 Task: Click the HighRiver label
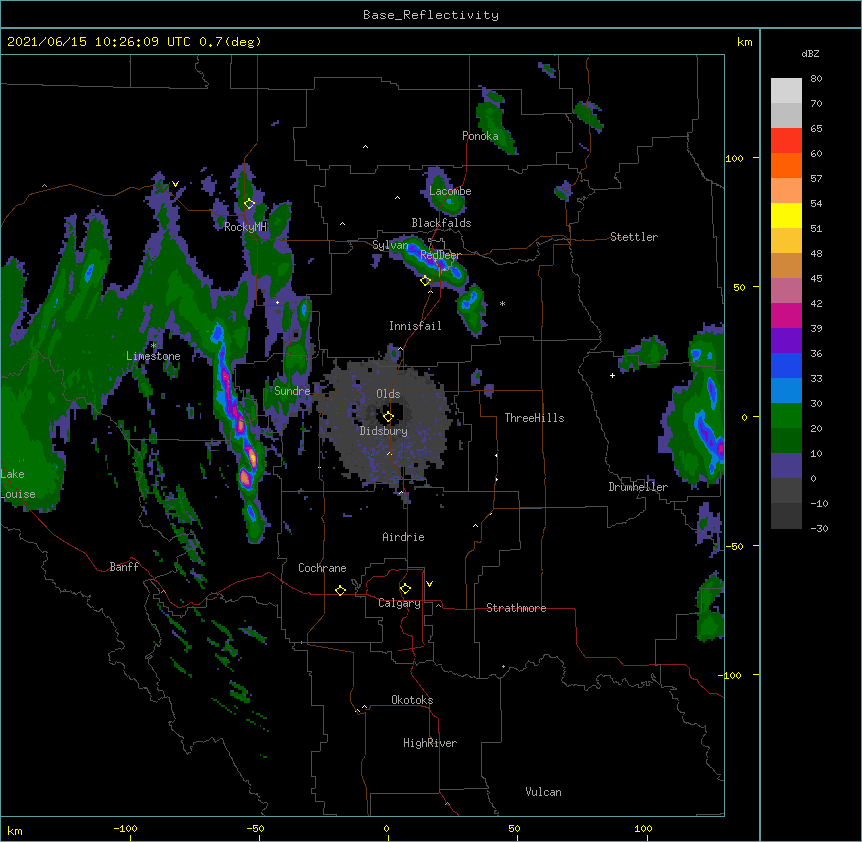pos(430,743)
